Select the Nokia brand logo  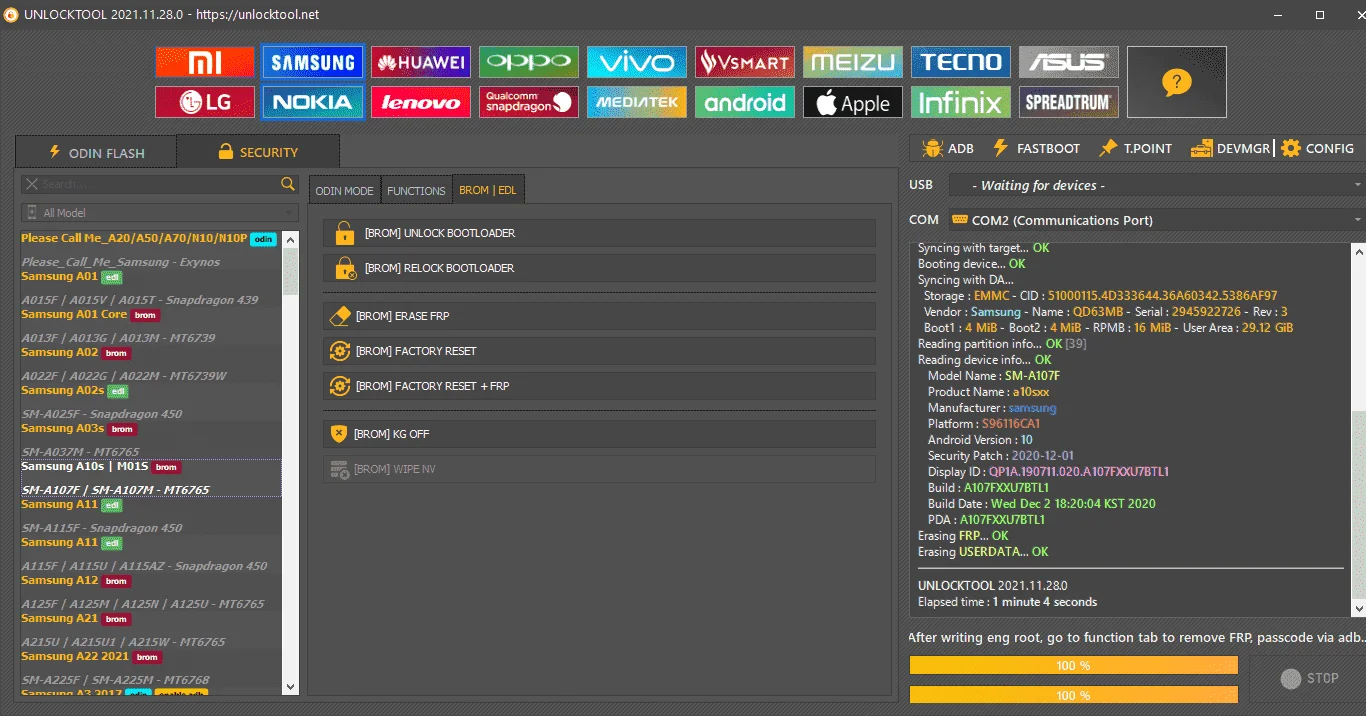(x=313, y=102)
